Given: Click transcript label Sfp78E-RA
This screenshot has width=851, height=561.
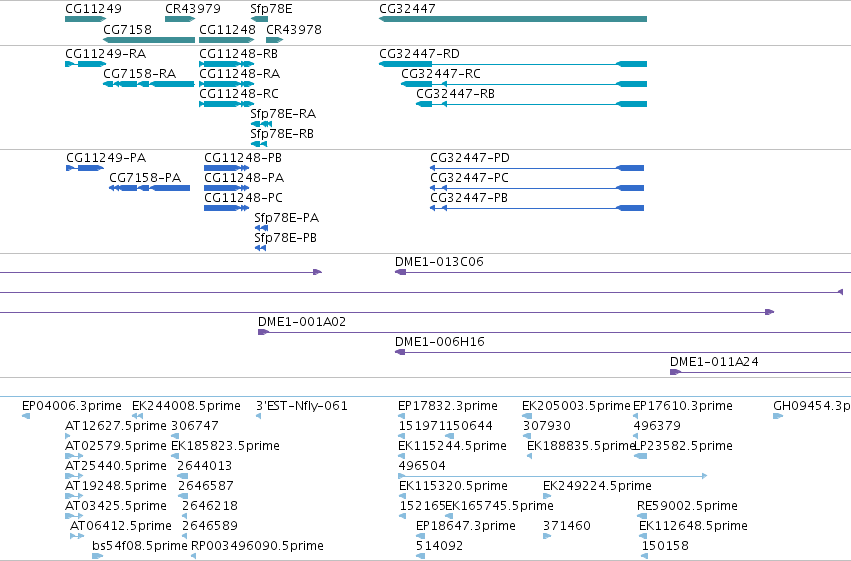Looking at the screenshot, I should point(283,113).
